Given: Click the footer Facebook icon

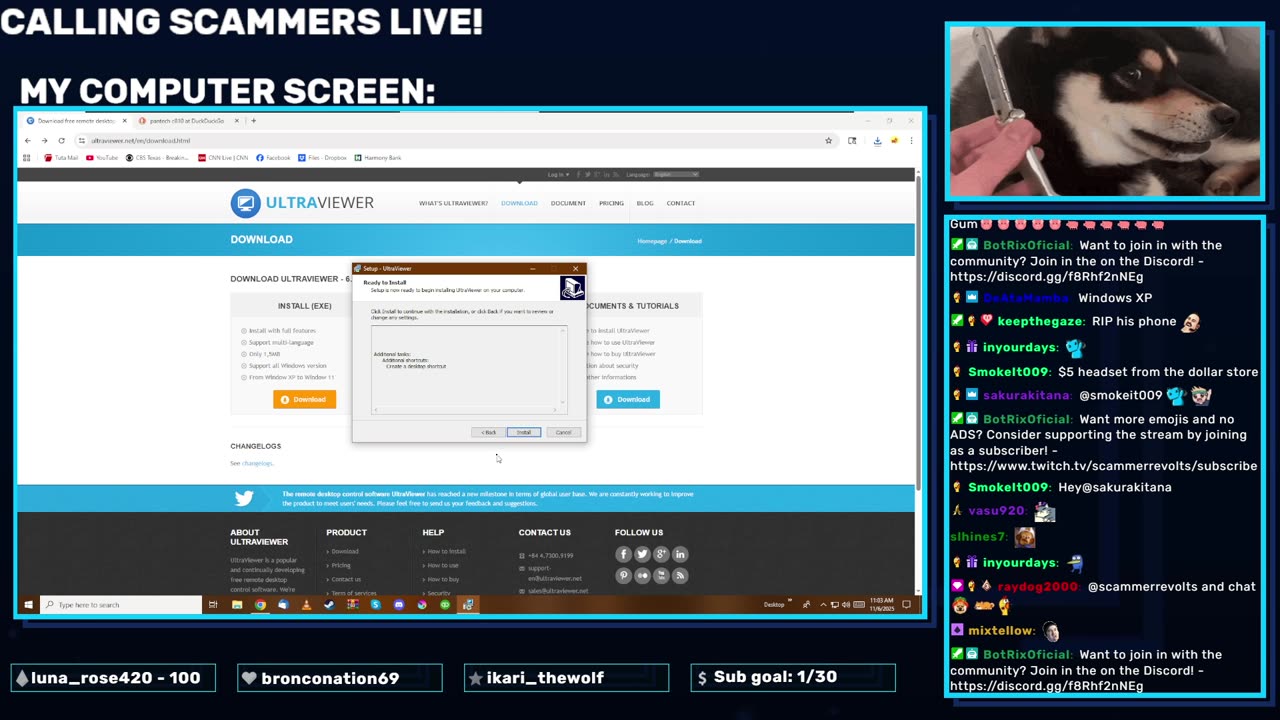Looking at the screenshot, I should click(x=623, y=554).
